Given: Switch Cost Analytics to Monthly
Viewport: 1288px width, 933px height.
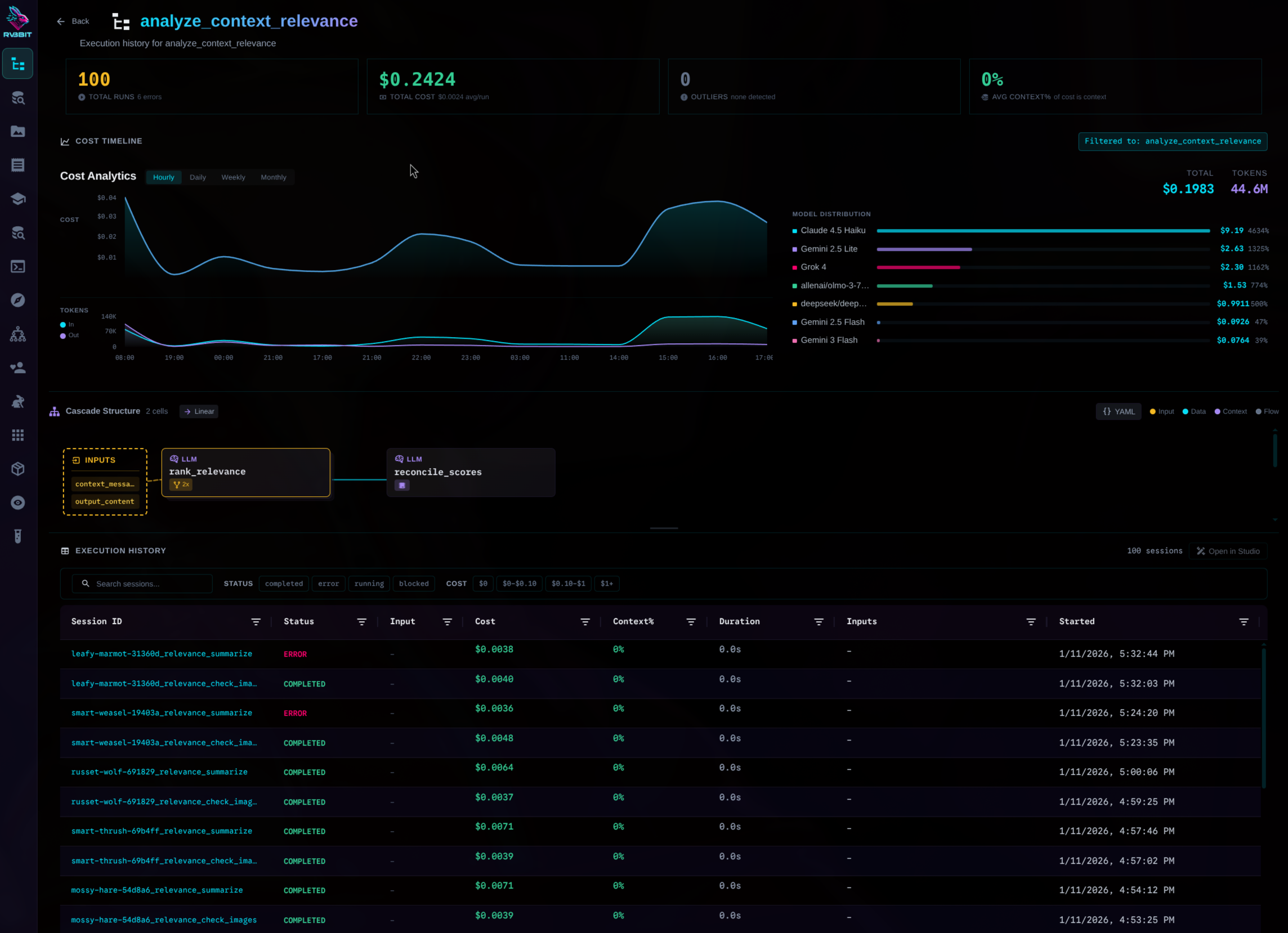Looking at the screenshot, I should (273, 177).
